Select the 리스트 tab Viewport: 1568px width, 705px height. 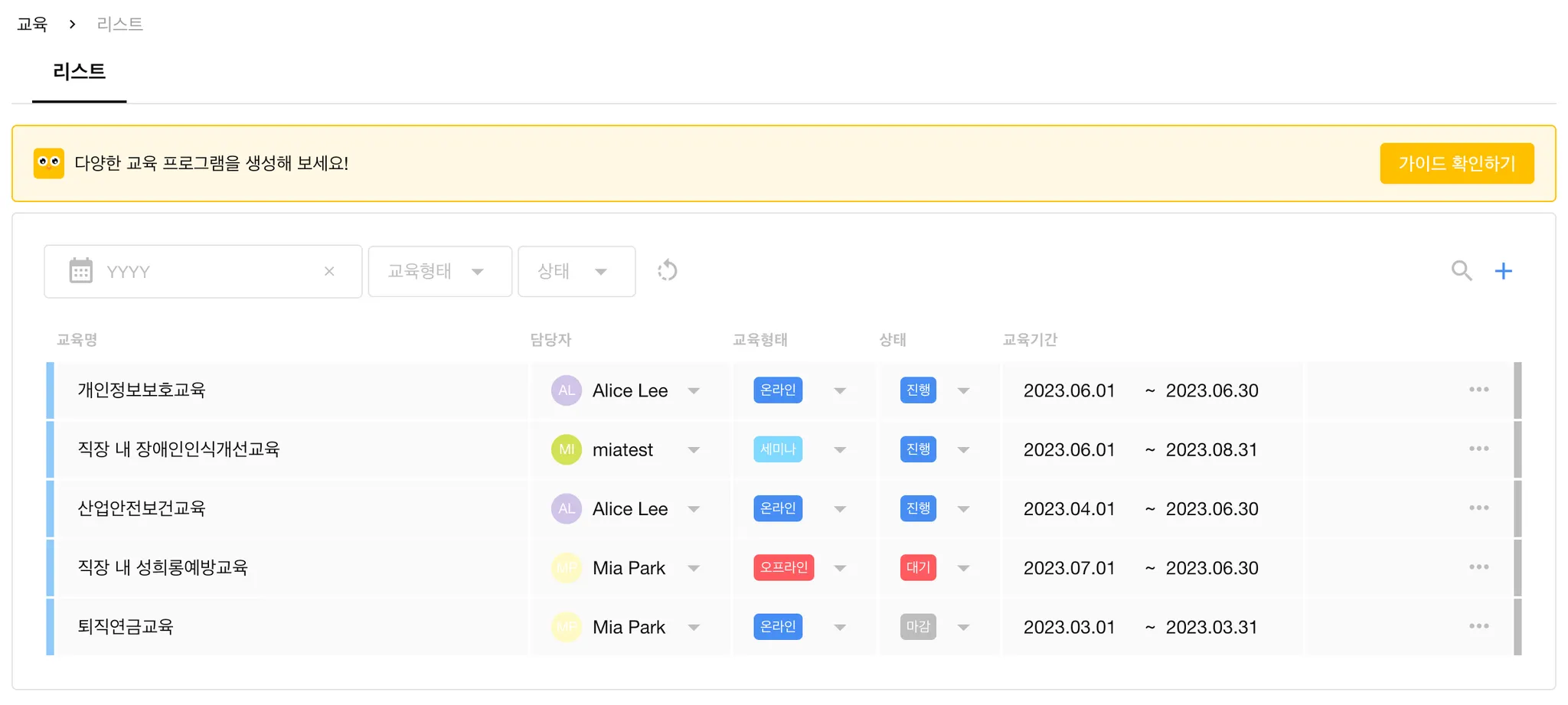79,72
